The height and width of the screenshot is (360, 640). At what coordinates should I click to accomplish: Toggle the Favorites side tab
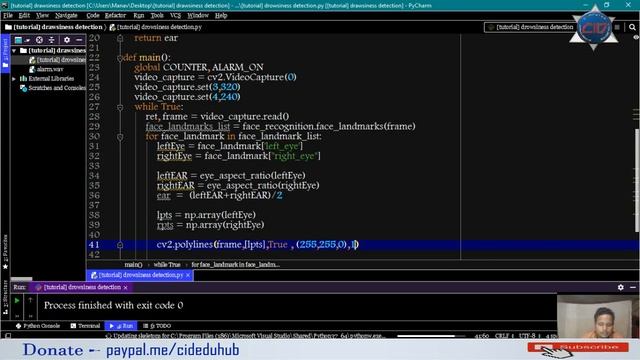click(x=5, y=252)
